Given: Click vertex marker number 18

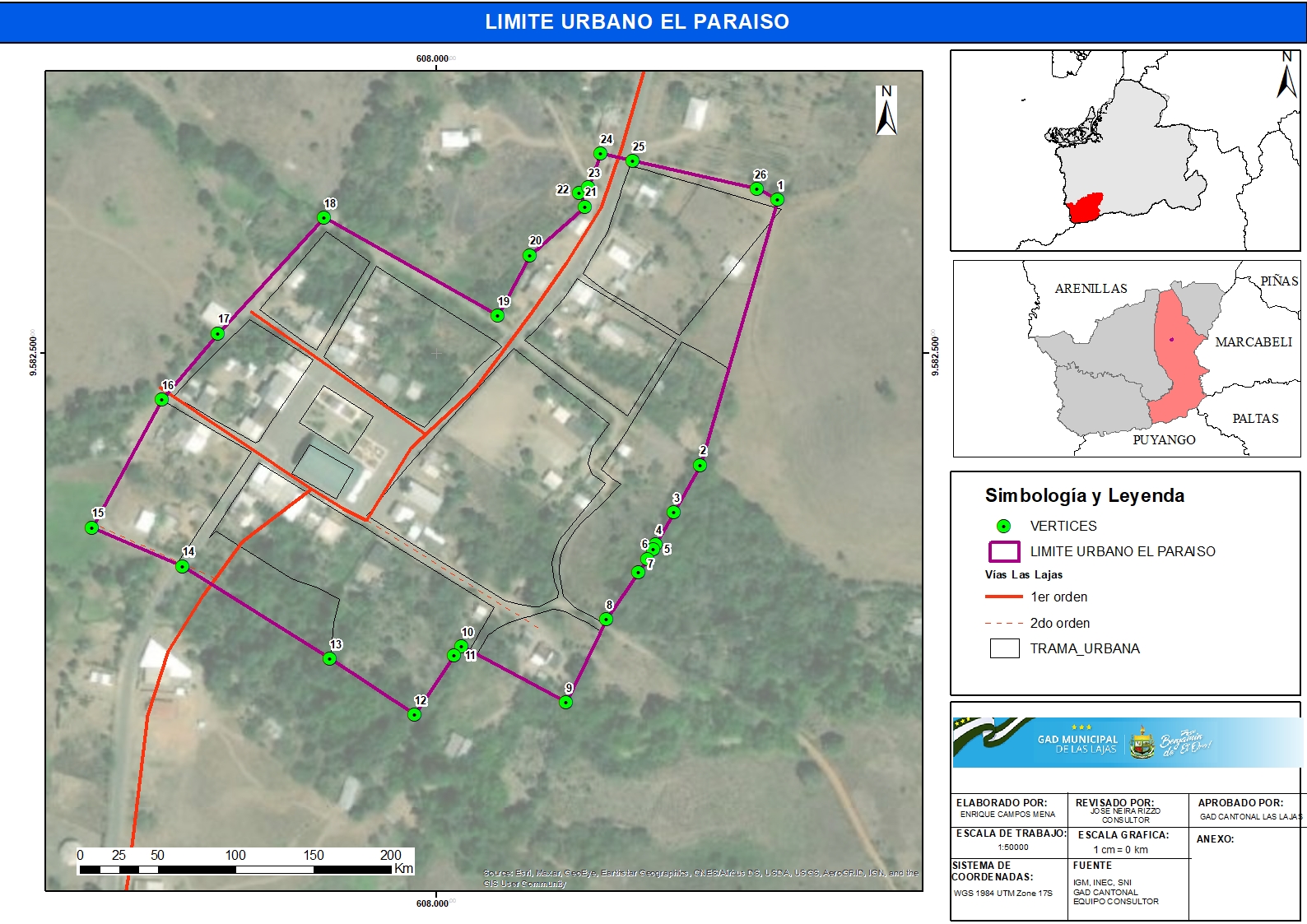Looking at the screenshot, I should pyautogui.click(x=324, y=218).
